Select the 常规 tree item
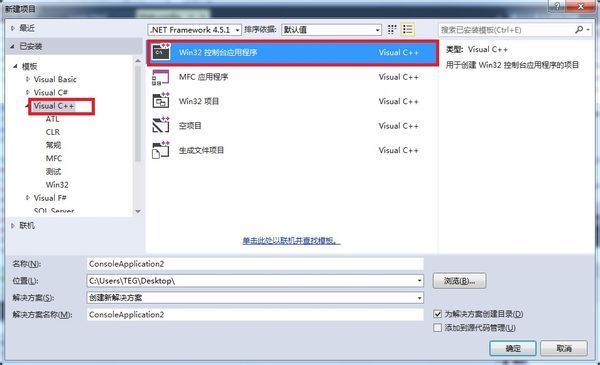600x365 pixels. point(53,145)
